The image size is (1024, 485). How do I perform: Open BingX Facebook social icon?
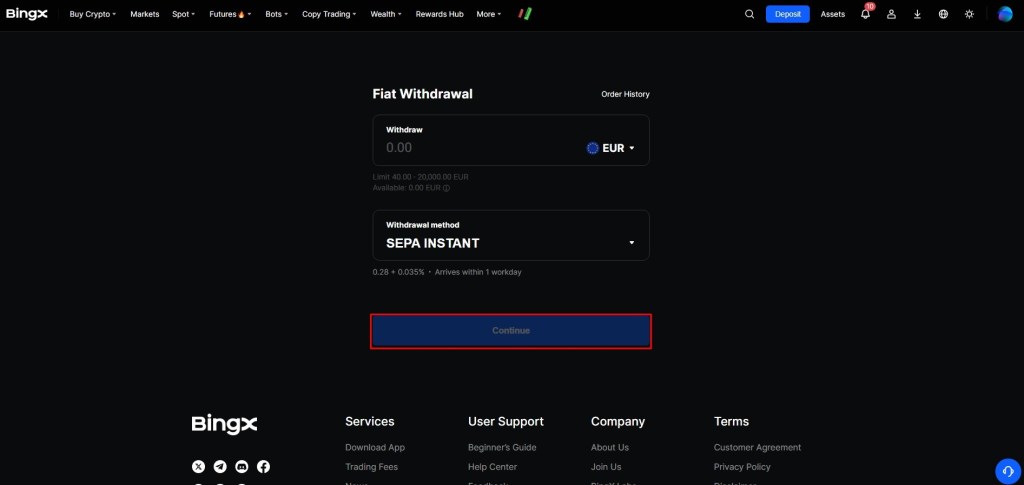click(x=263, y=467)
